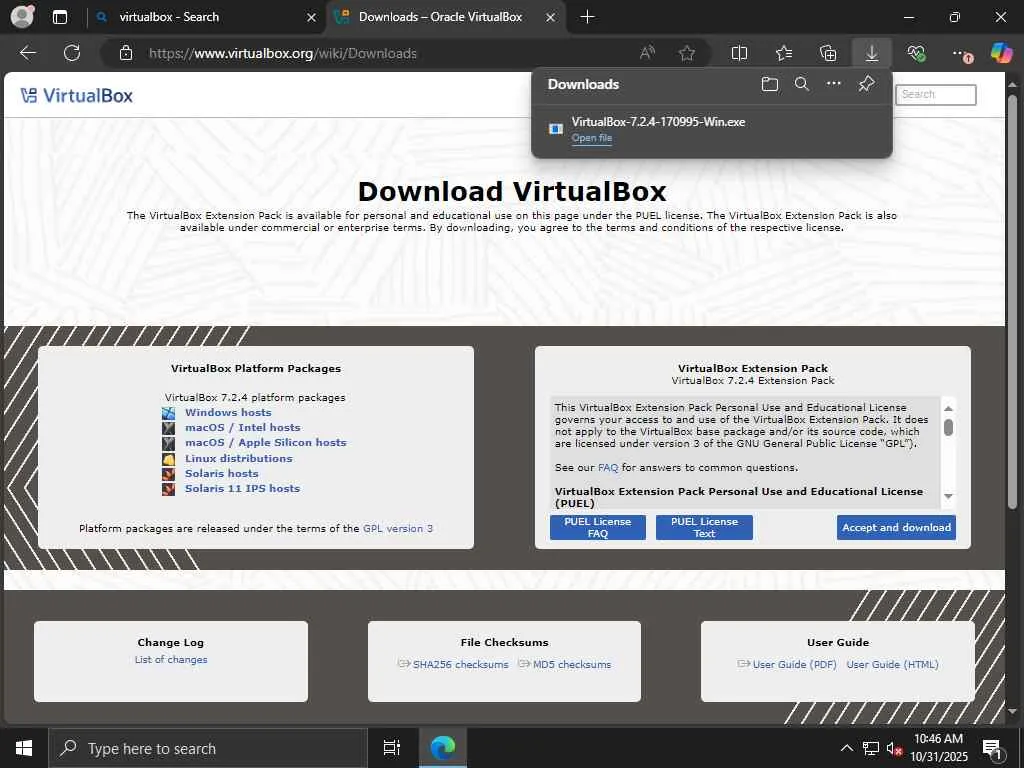This screenshot has width=1024, height=768.
Task: Pin the Downloads panel
Action: pyautogui.click(x=866, y=84)
